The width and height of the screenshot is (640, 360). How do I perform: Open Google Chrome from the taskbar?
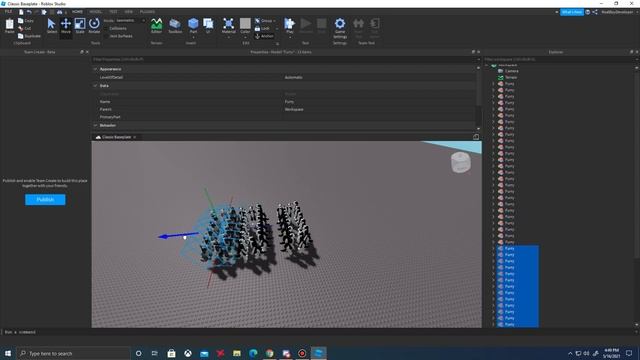click(269, 353)
